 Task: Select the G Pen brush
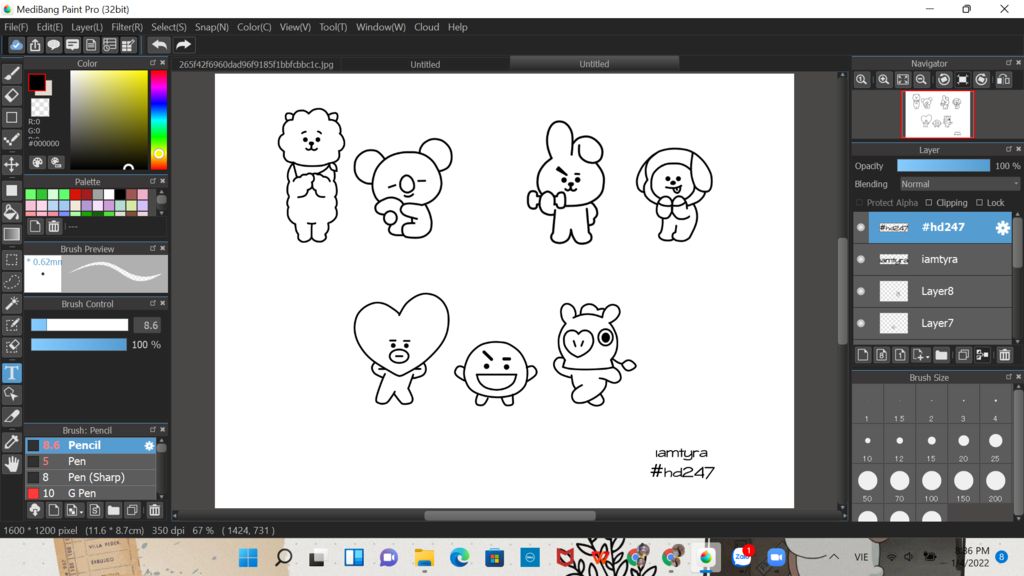click(91, 493)
